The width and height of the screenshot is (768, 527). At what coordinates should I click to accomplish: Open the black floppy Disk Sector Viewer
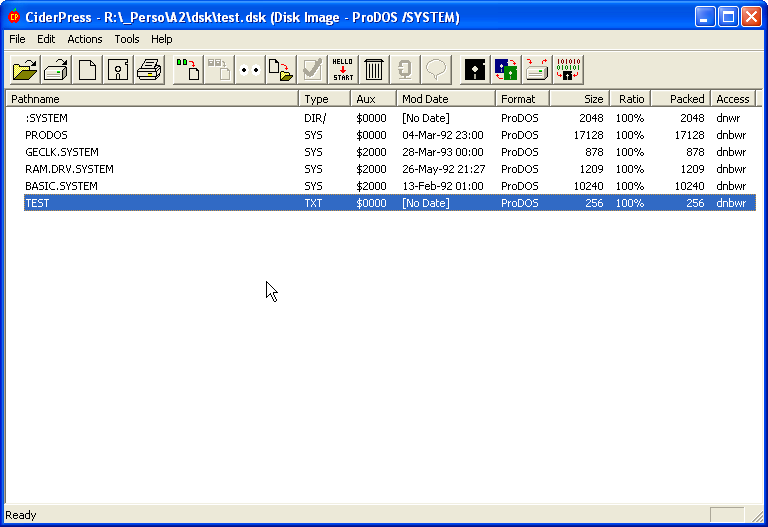click(475, 70)
